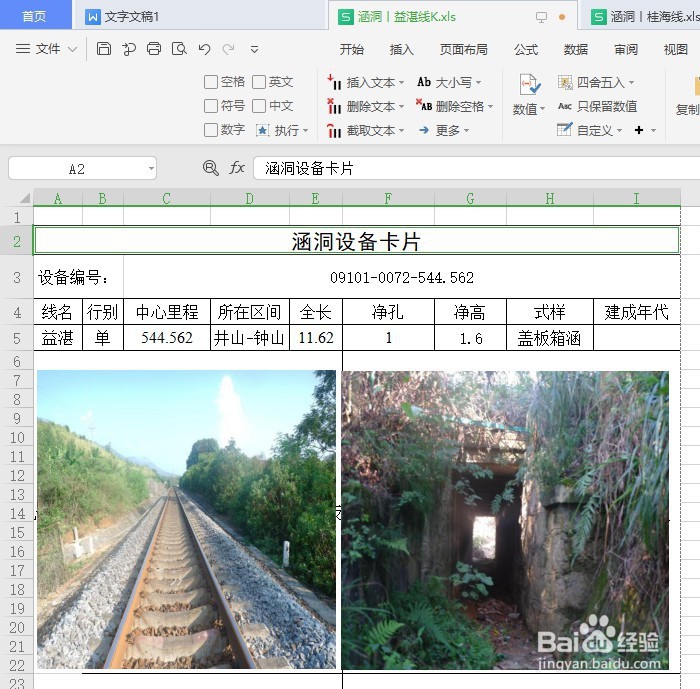Open the 审阅 ribbon tab

tap(626, 49)
